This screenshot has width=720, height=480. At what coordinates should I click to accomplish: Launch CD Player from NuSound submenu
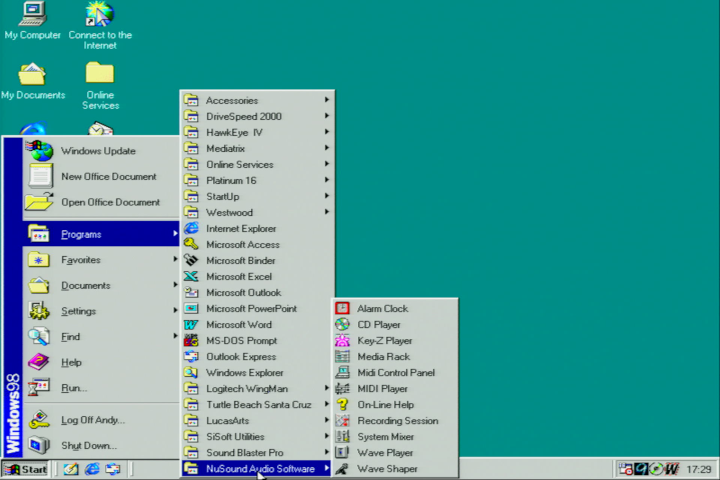click(342, 325)
